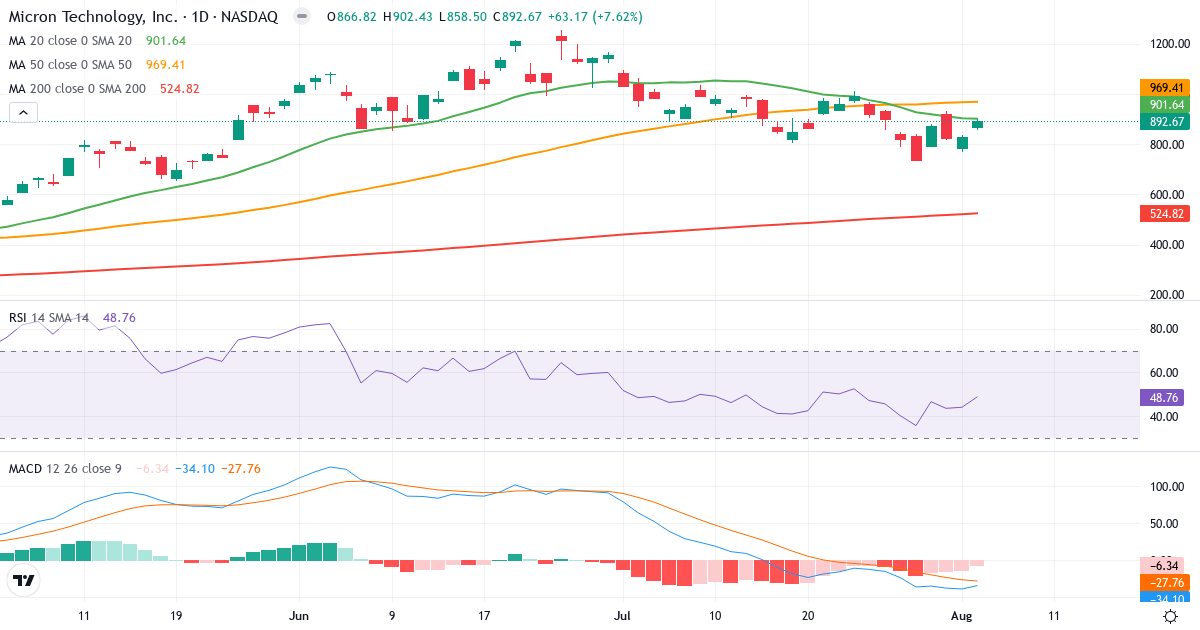The height and width of the screenshot is (630, 1200).
Task: Click the -27.76 MACD signal label
Action: click(x=1163, y=582)
